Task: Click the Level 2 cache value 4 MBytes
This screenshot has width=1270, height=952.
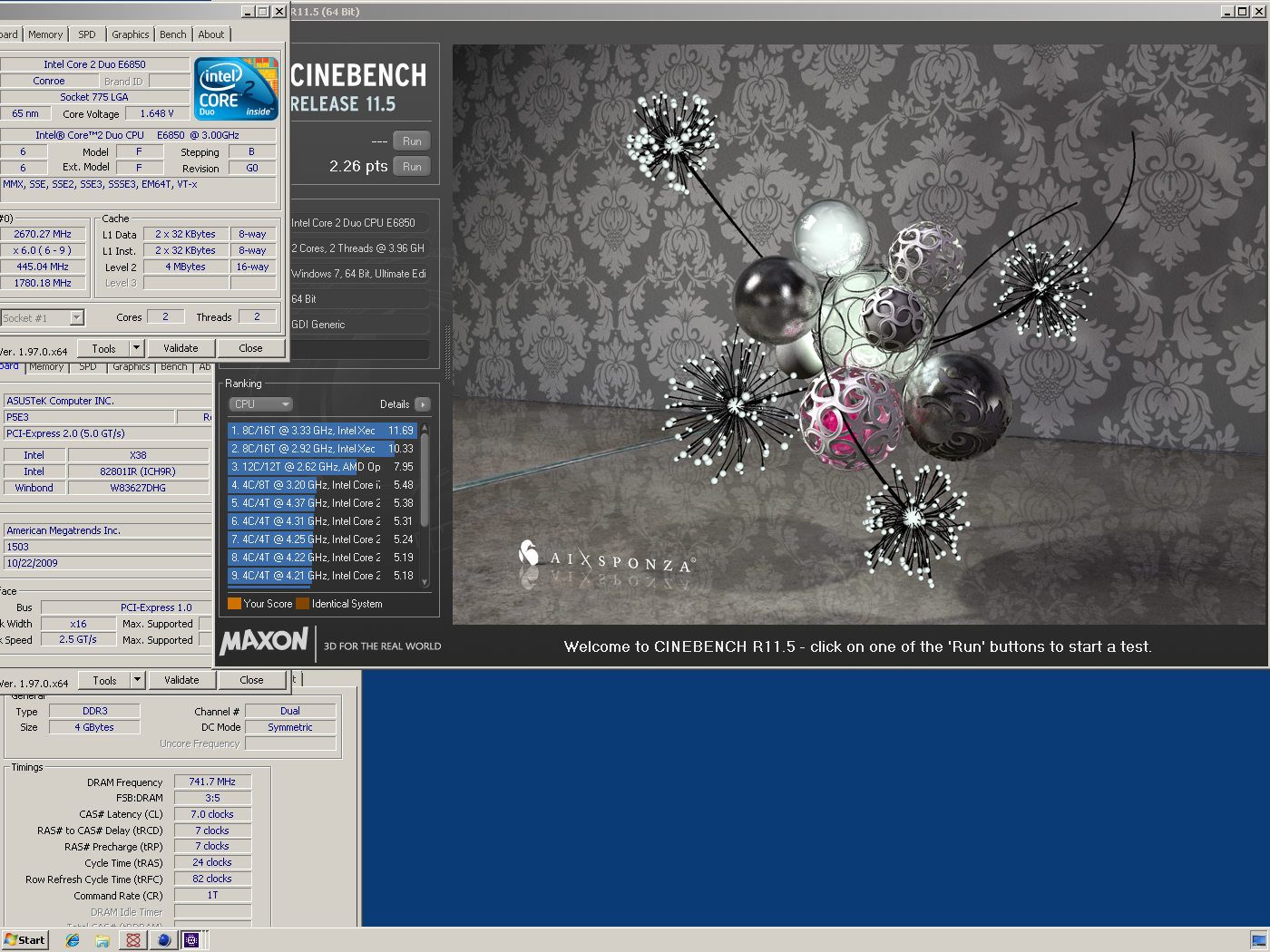Action: click(185, 267)
